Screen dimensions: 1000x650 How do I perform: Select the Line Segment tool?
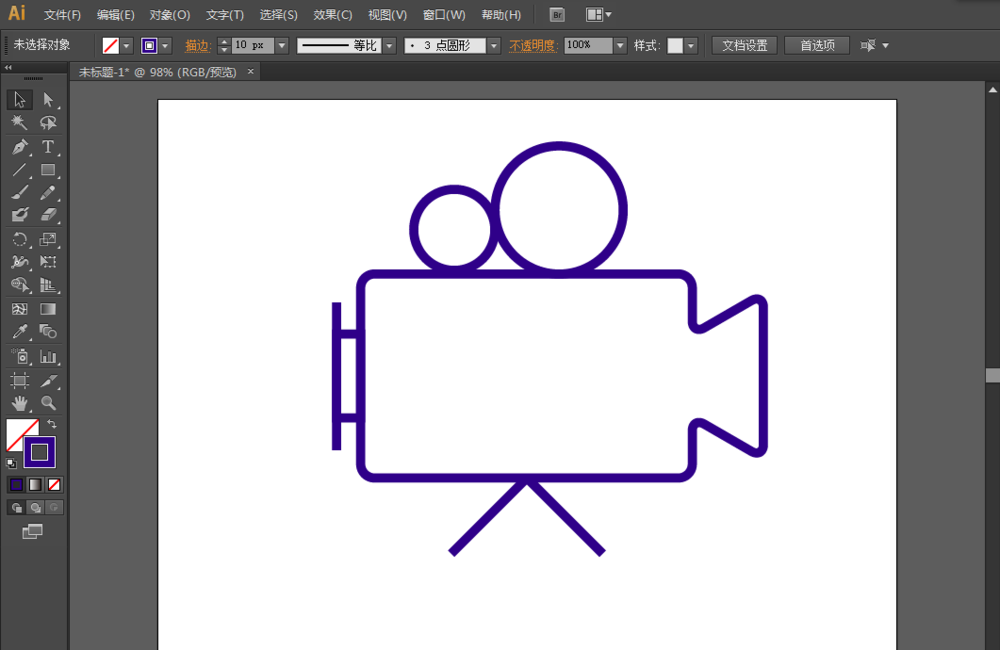click(x=19, y=170)
